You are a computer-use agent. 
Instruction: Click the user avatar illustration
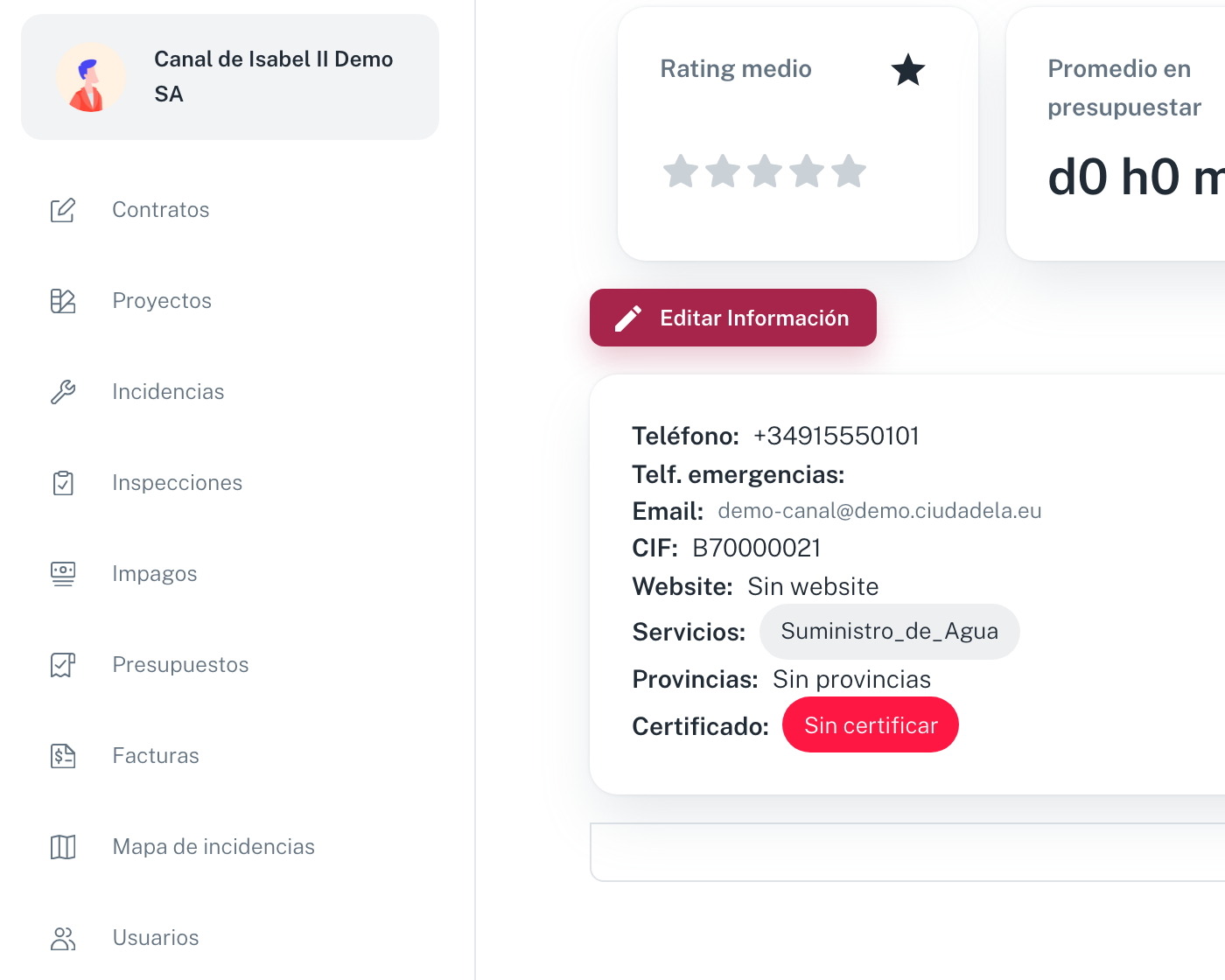pyautogui.click(x=91, y=77)
